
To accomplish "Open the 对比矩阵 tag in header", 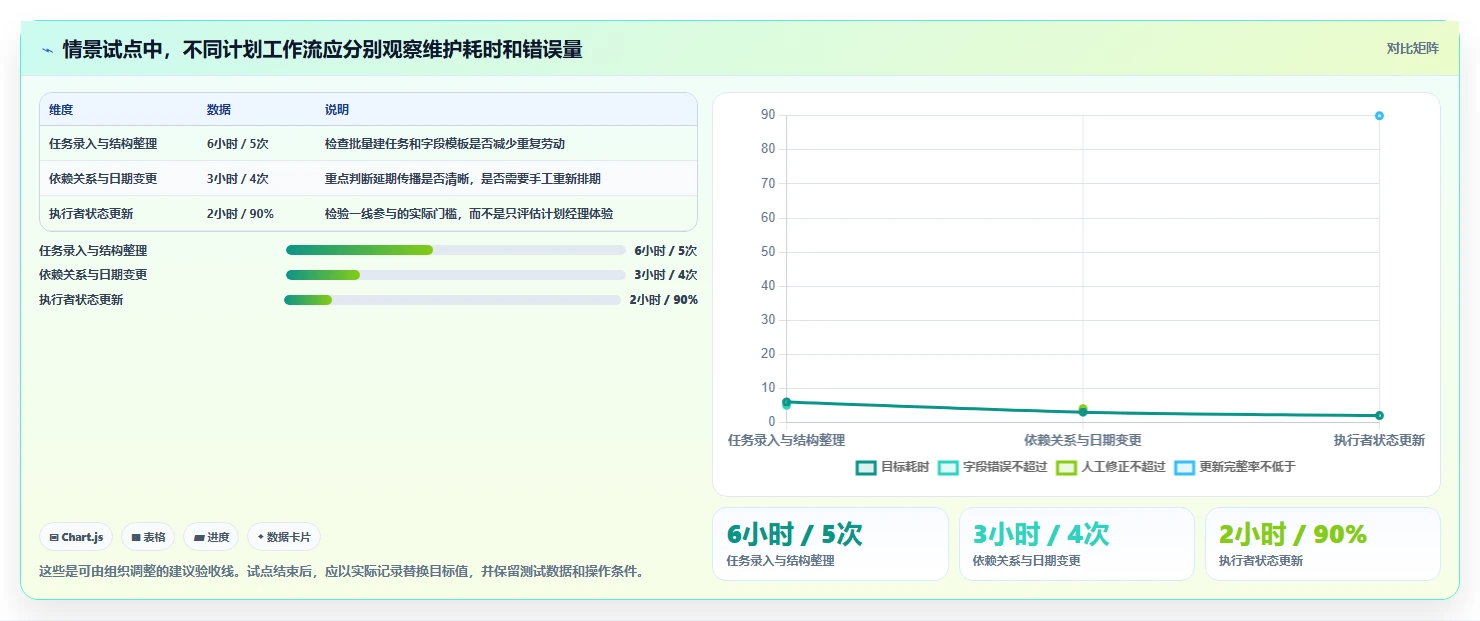I will 1412,49.
